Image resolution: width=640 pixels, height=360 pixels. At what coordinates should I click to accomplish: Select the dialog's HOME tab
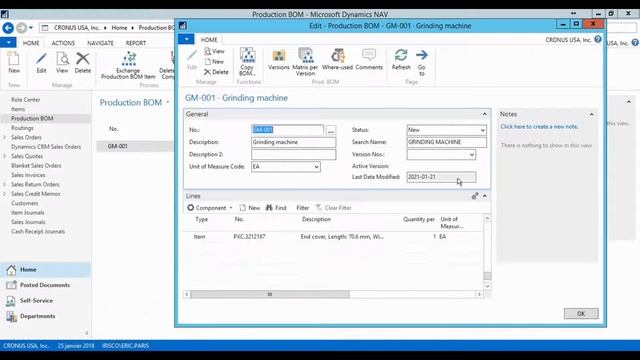tap(209, 40)
